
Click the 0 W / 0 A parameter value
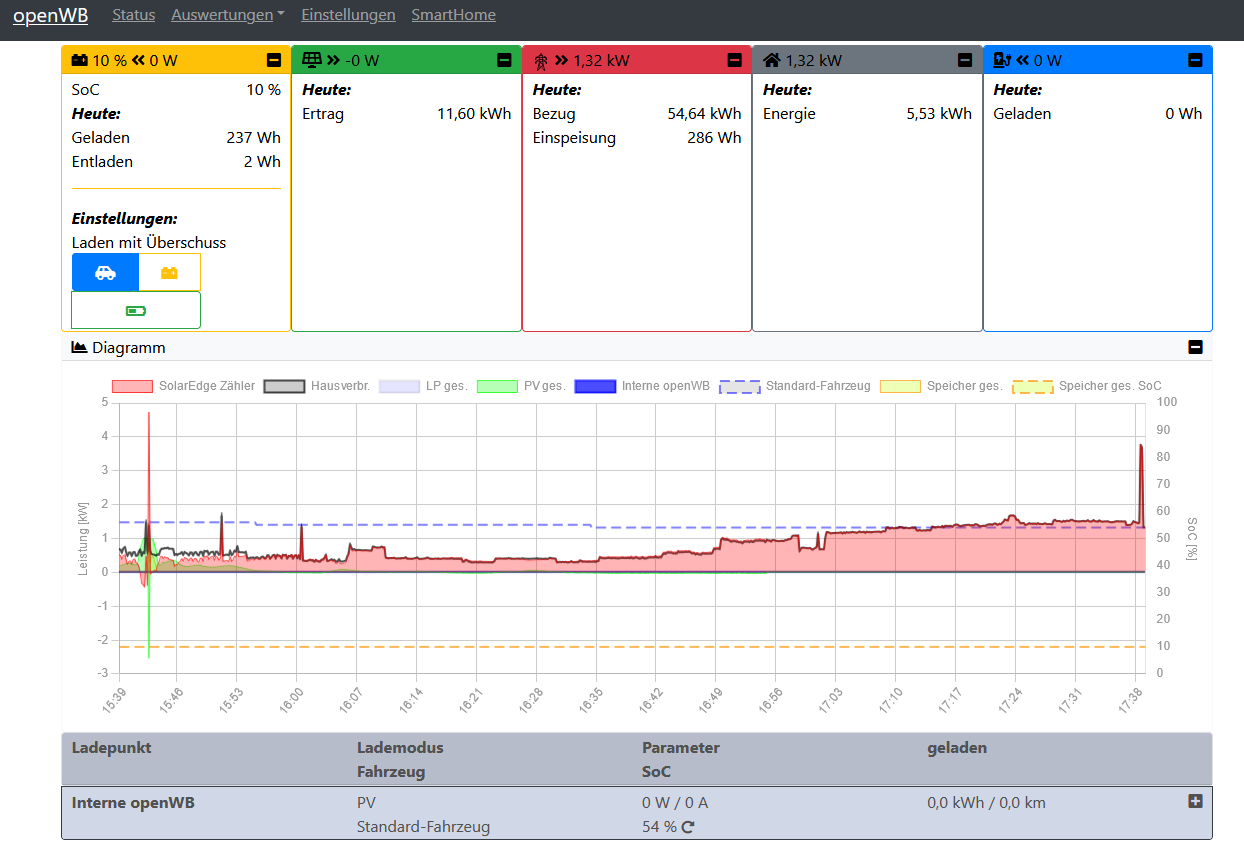[675, 802]
